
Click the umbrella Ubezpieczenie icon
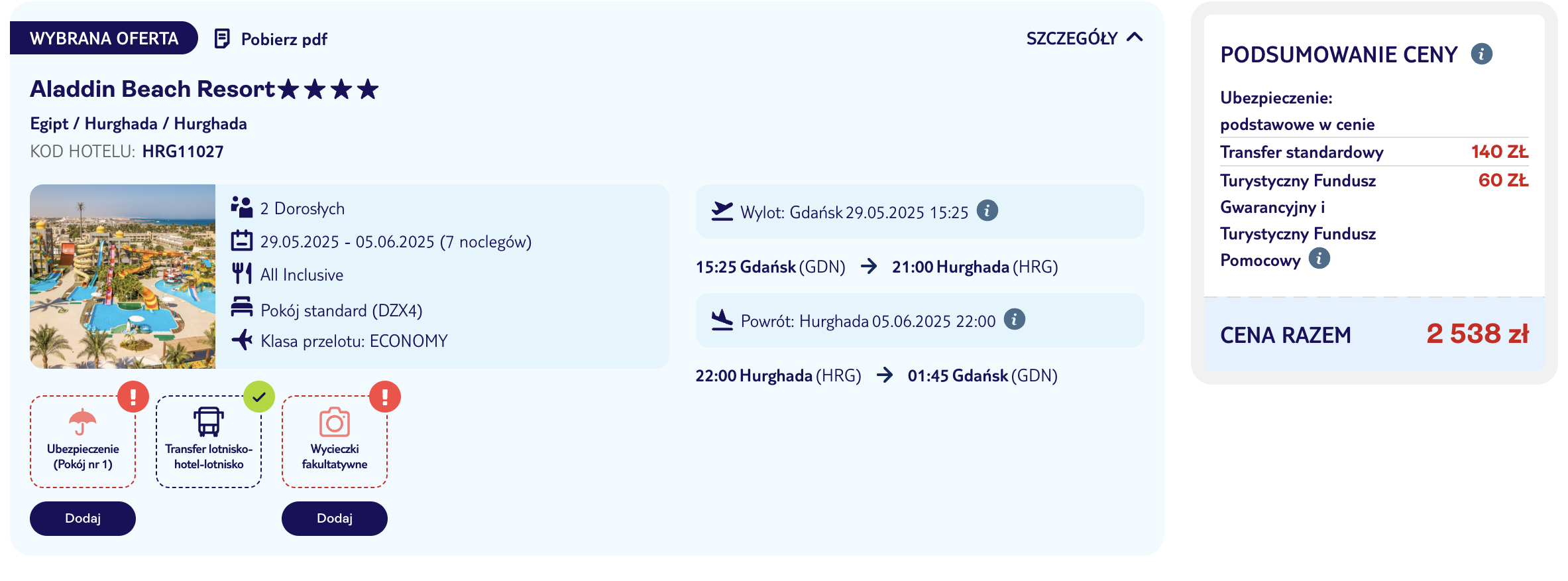pos(83,422)
